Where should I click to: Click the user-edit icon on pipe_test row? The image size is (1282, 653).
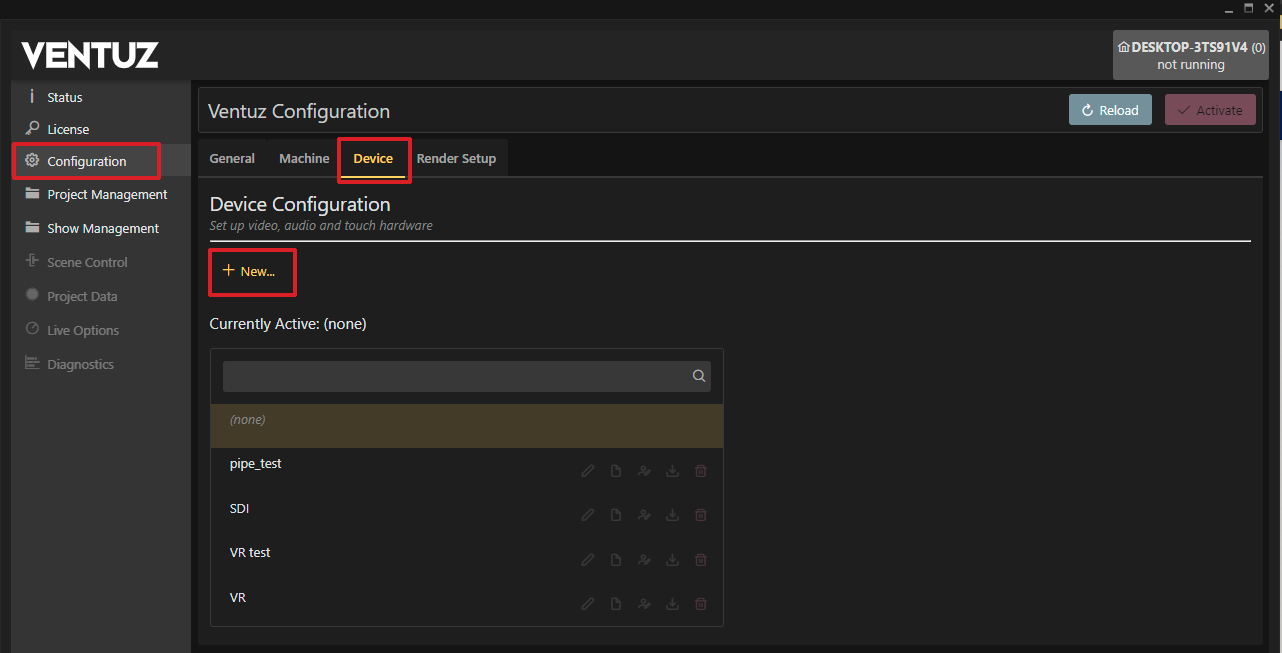coord(644,471)
